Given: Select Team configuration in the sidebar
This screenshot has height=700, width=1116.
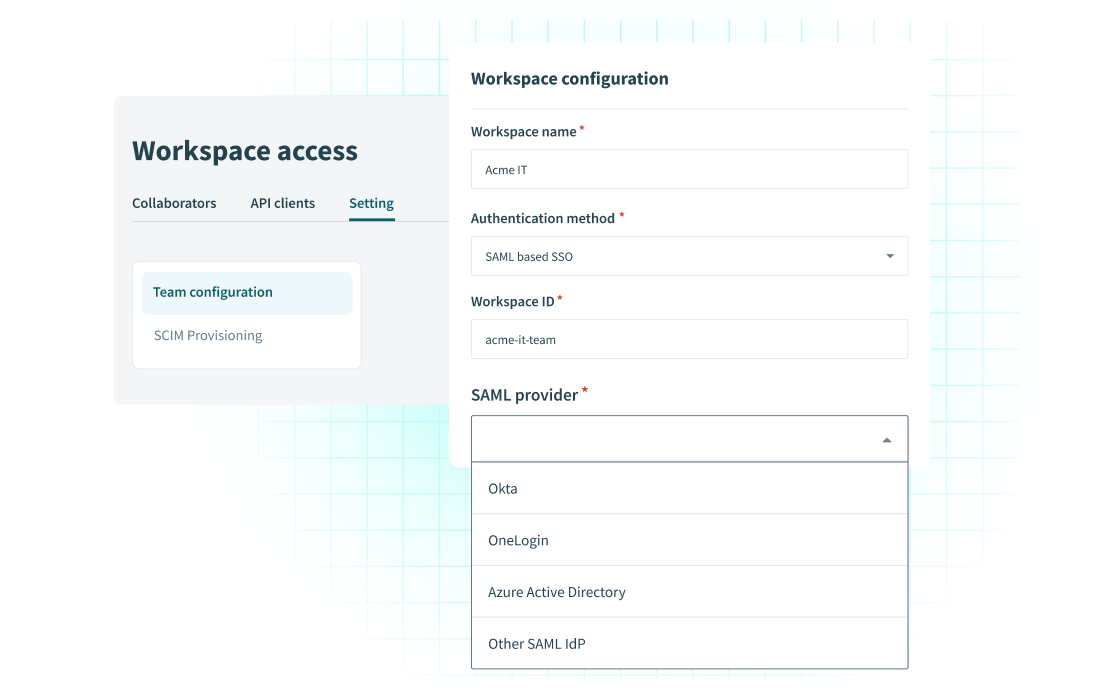Looking at the screenshot, I should (212, 292).
